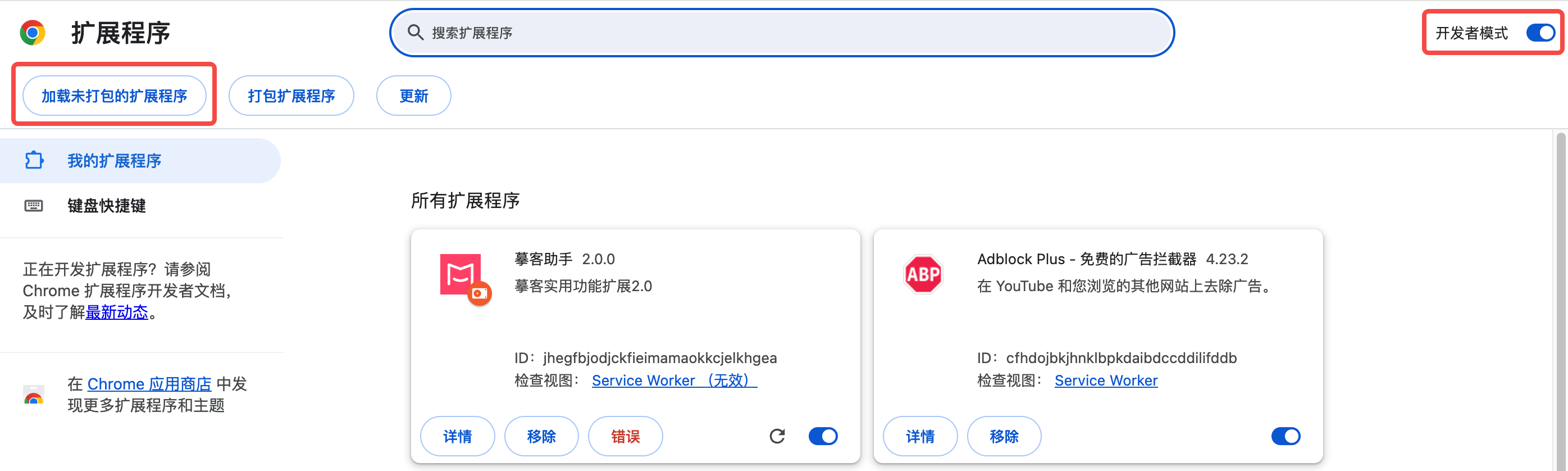Viewport: 1568px width, 471px height.
Task: Click the Chrome logo icon
Action: (32, 33)
